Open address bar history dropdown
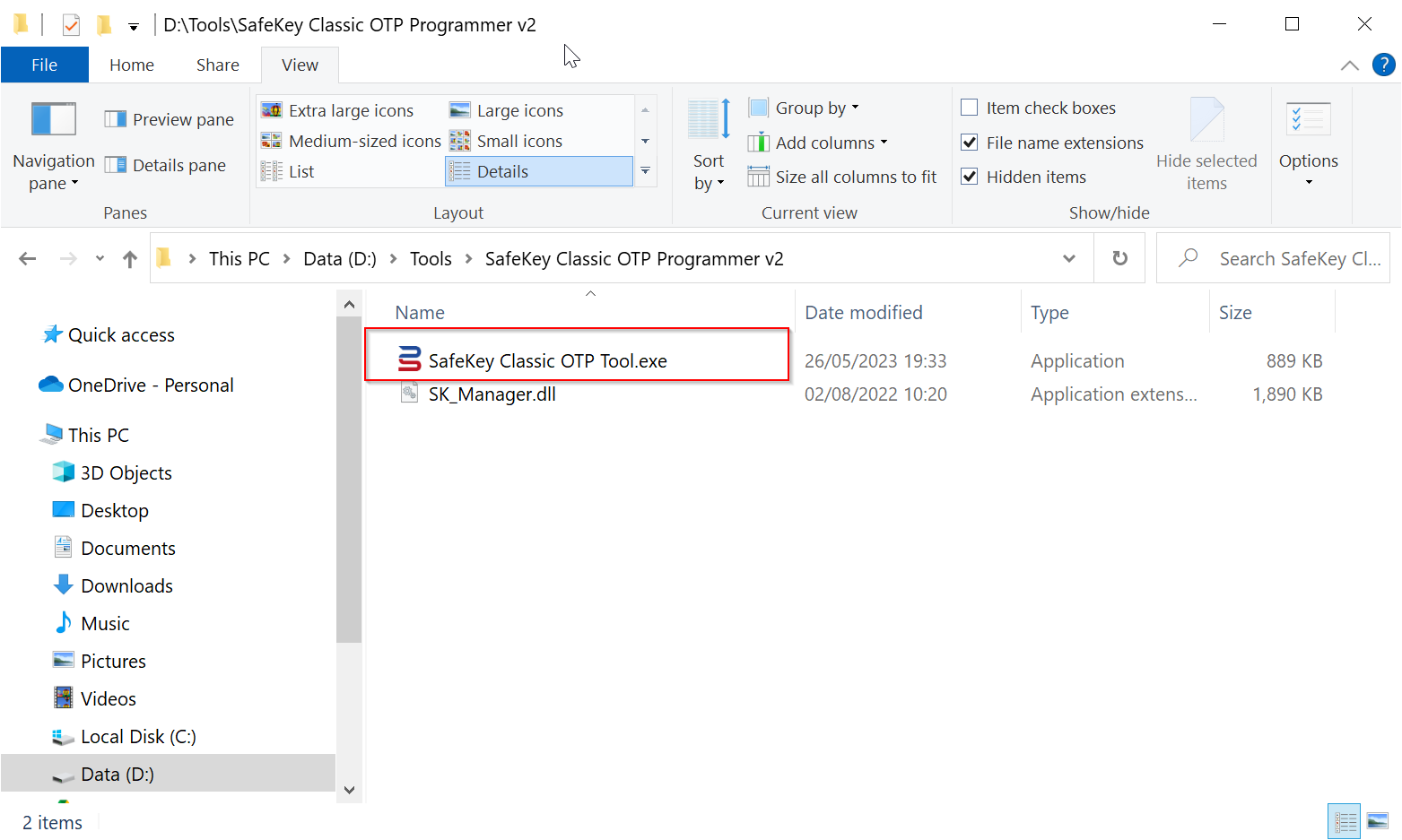The width and height of the screenshot is (1402, 840). [x=1068, y=258]
